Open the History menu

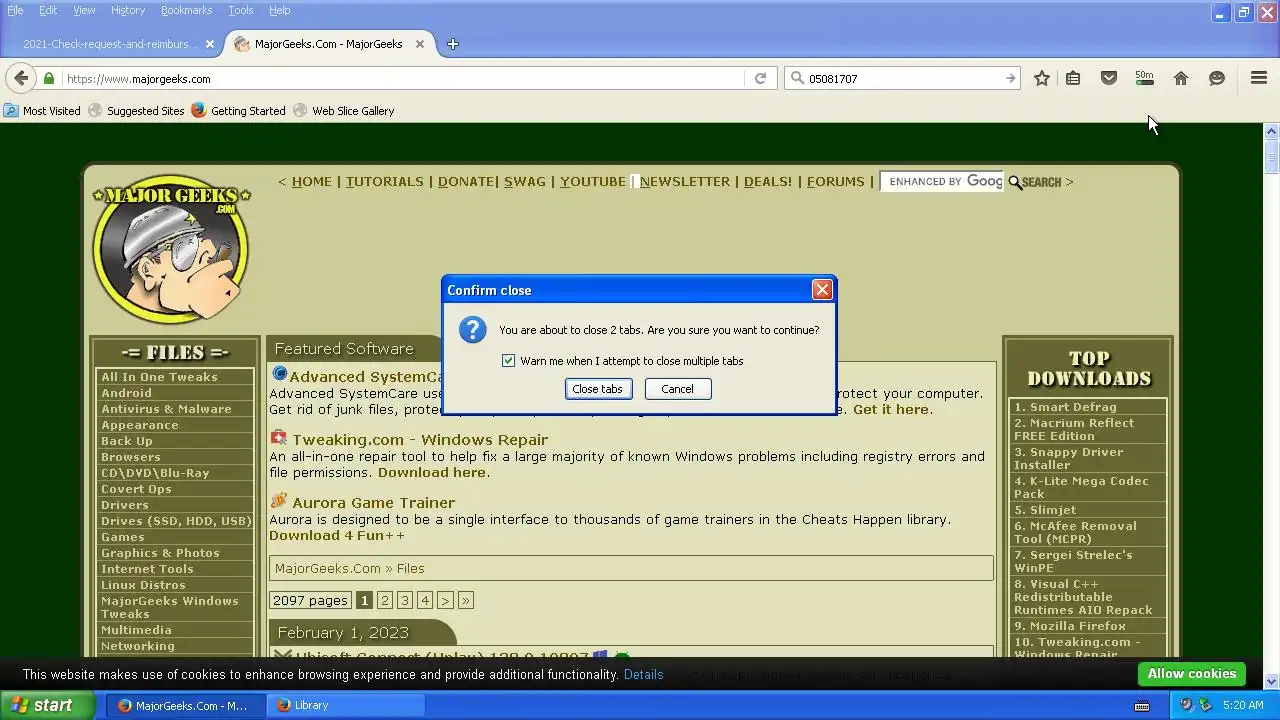coord(128,10)
